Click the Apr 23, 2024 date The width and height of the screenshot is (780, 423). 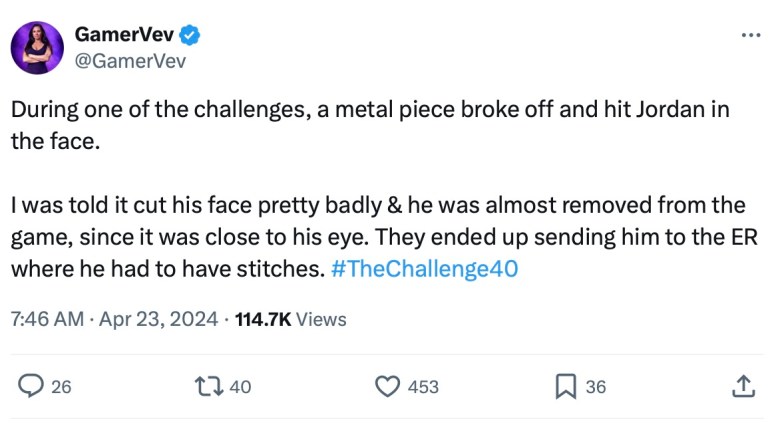(158, 319)
